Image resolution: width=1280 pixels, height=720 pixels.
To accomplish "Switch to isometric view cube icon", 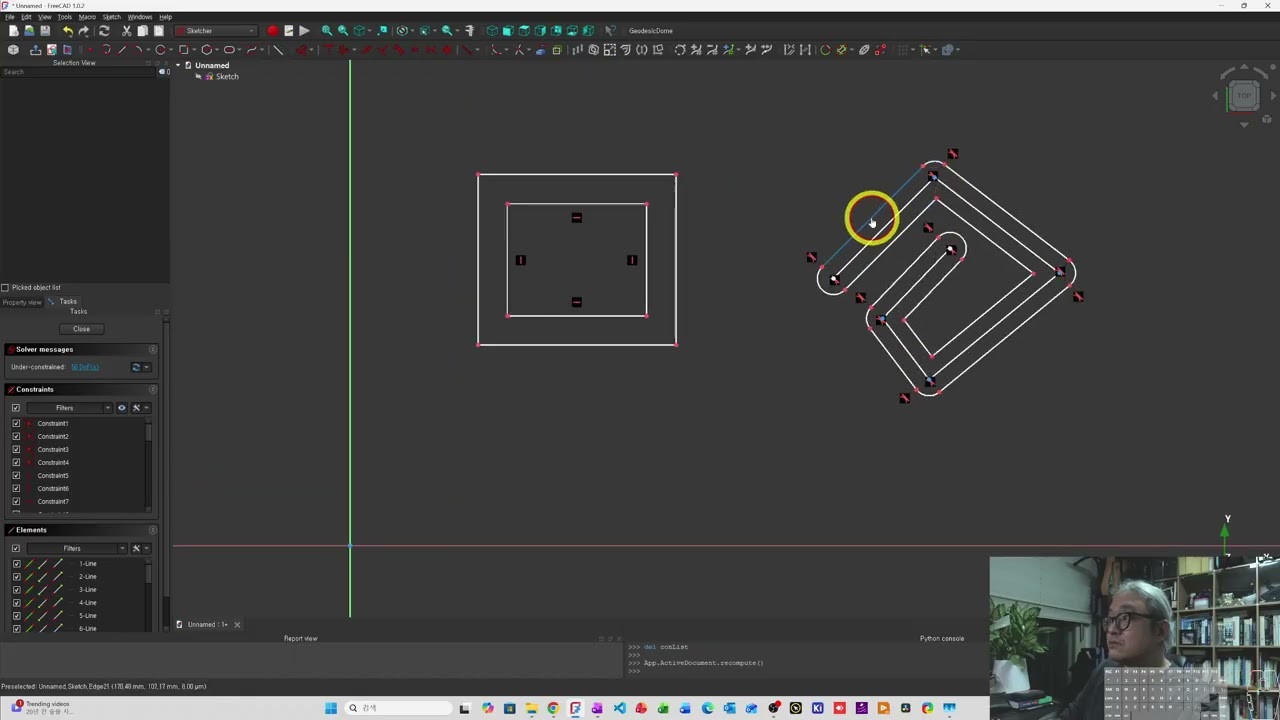I will [491, 31].
